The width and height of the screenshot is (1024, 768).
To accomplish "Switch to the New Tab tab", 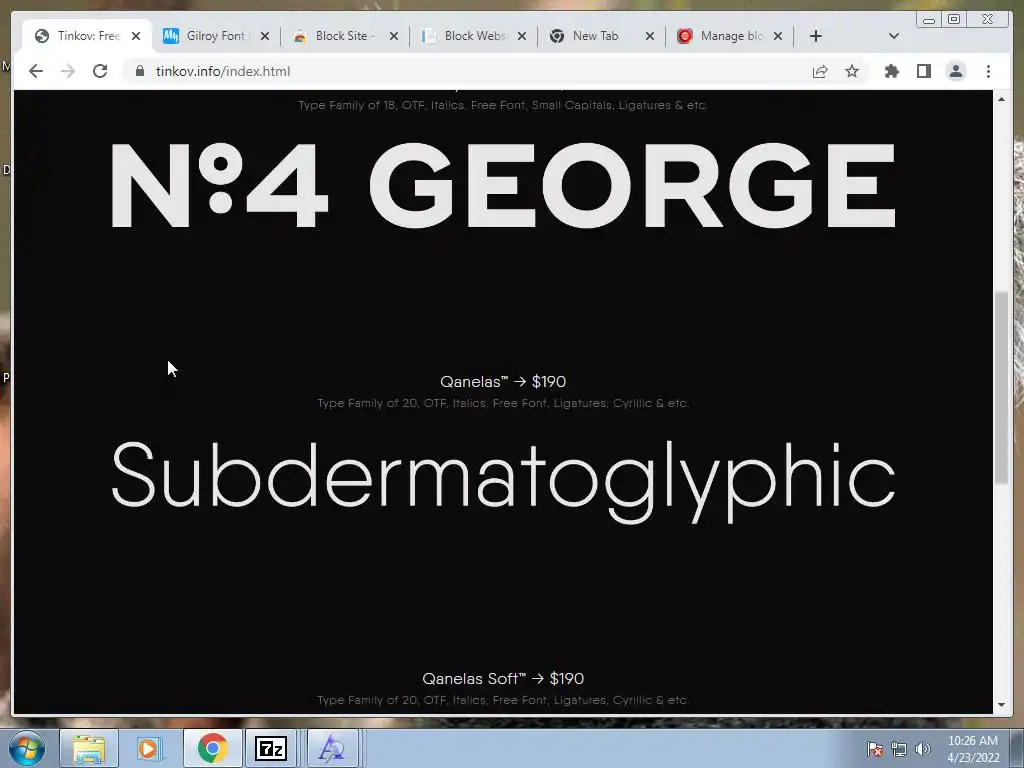I will pos(601,36).
